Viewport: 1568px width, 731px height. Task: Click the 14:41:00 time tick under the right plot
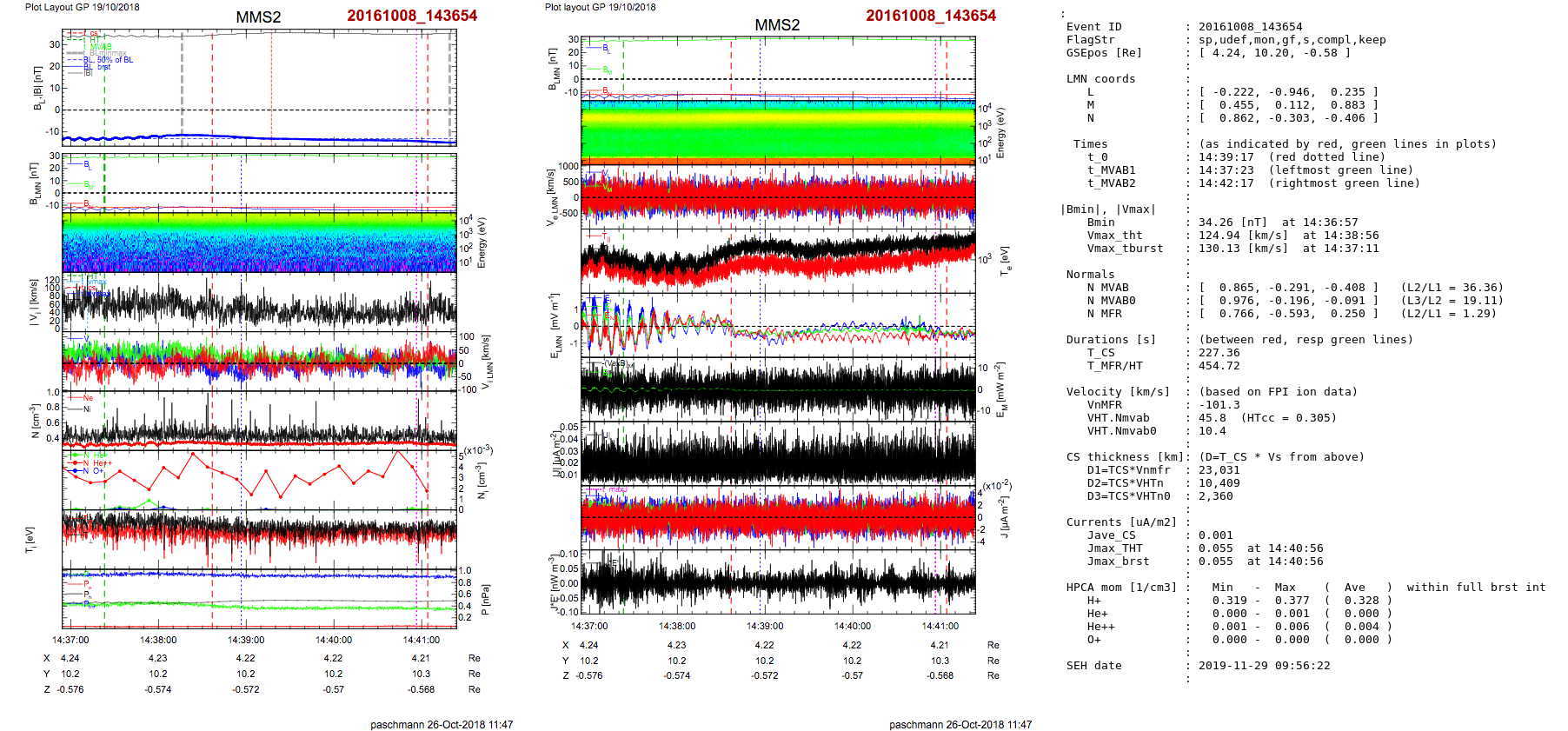[940, 626]
